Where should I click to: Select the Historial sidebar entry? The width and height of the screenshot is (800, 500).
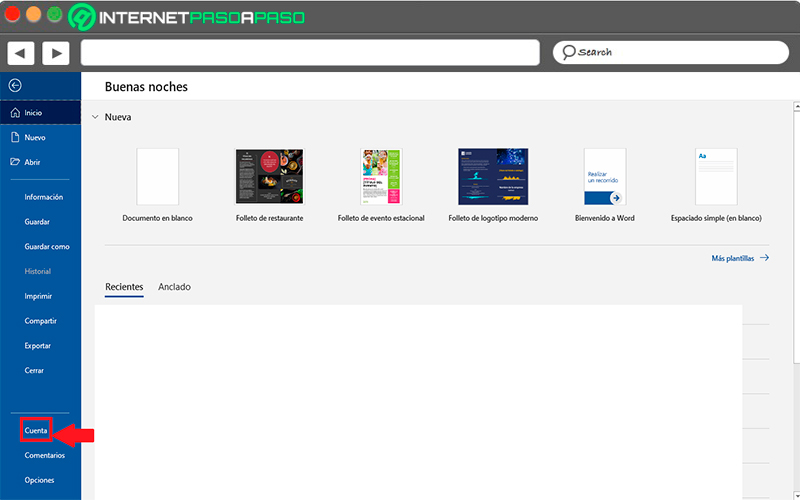click(37, 271)
